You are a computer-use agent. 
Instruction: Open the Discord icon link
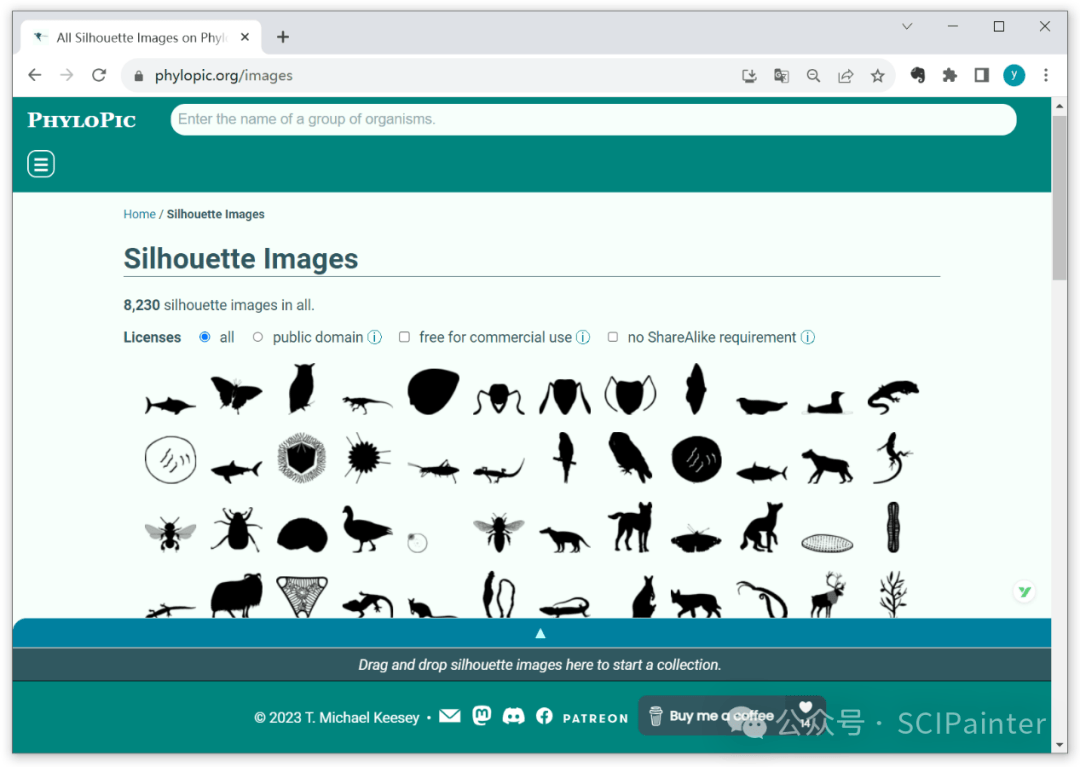point(513,716)
